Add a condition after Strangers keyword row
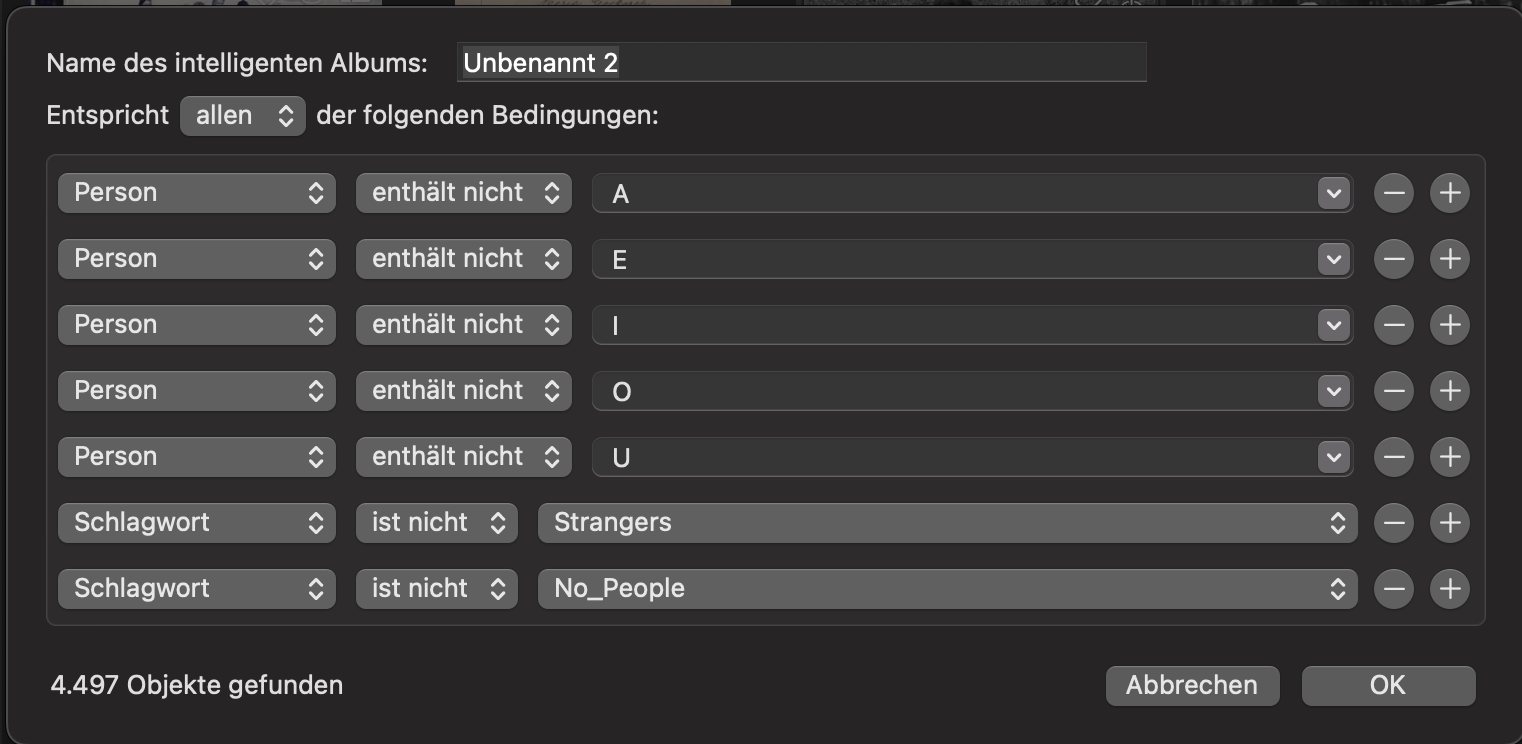The width and height of the screenshot is (1522, 744). [x=1449, y=523]
